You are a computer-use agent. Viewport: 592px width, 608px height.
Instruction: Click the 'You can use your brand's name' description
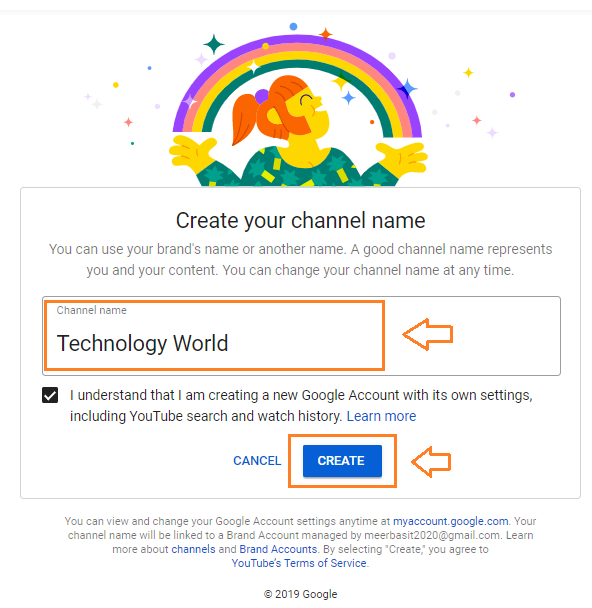300,259
